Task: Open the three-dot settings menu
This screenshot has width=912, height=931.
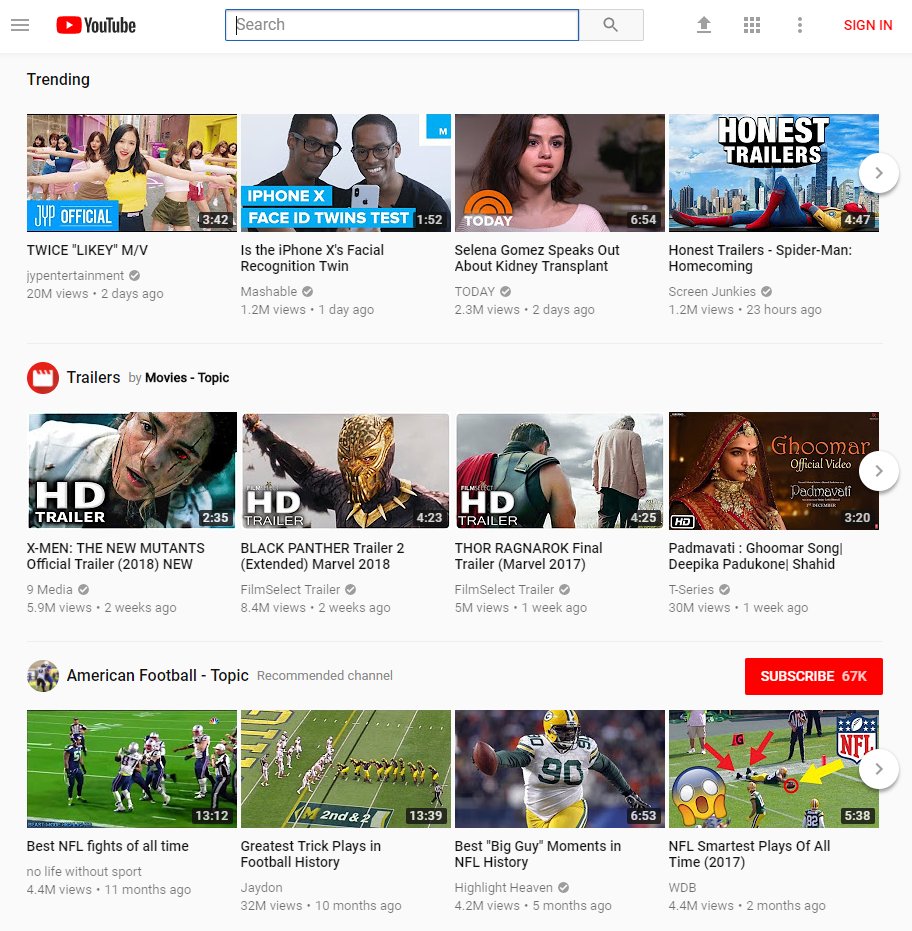Action: click(x=800, y=25)
